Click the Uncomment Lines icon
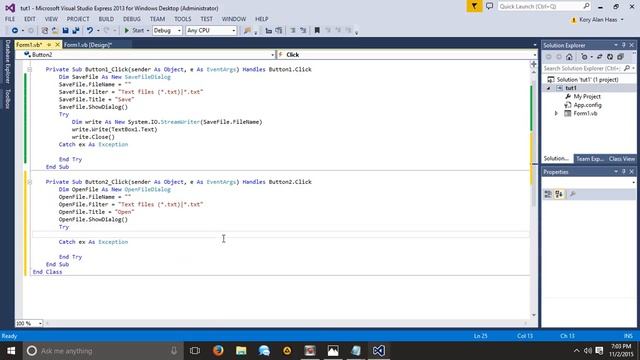The image size is (640, 360). 303,31
